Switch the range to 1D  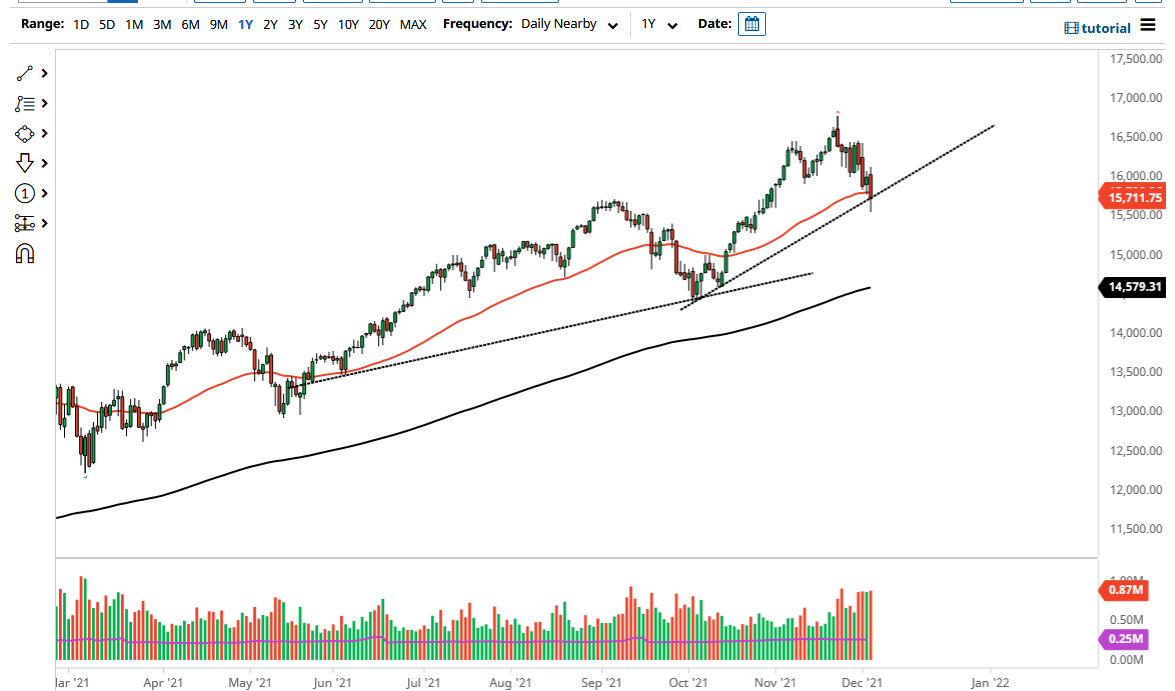click(x=81, y=24)
